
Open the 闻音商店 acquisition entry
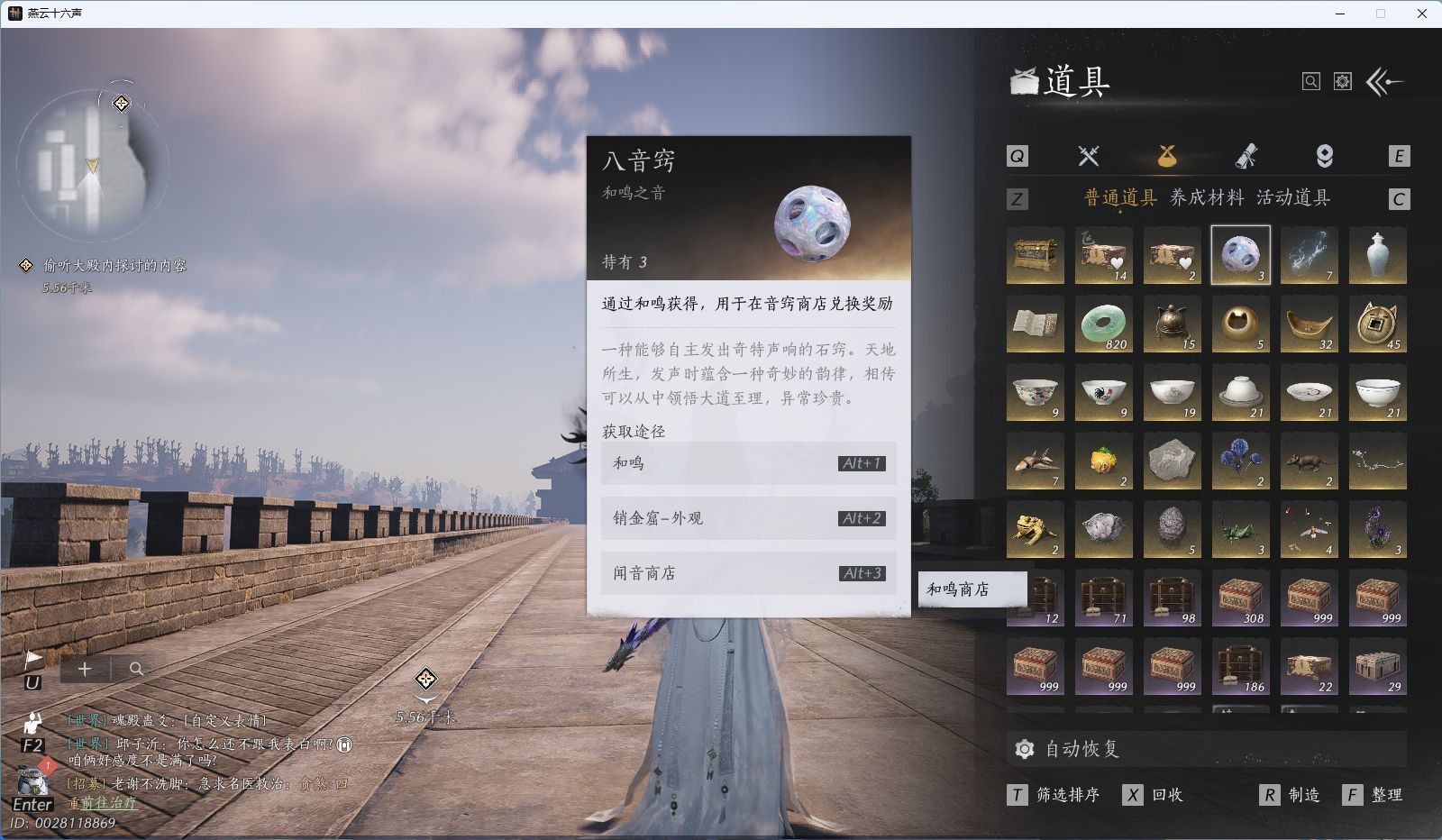click(x=748, y=573)
